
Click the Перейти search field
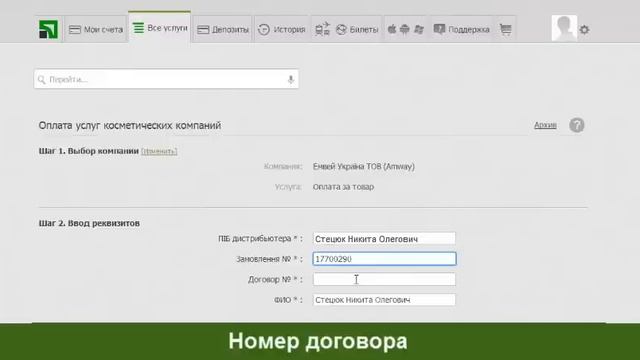pyautogui.click(x=166, y=79)
